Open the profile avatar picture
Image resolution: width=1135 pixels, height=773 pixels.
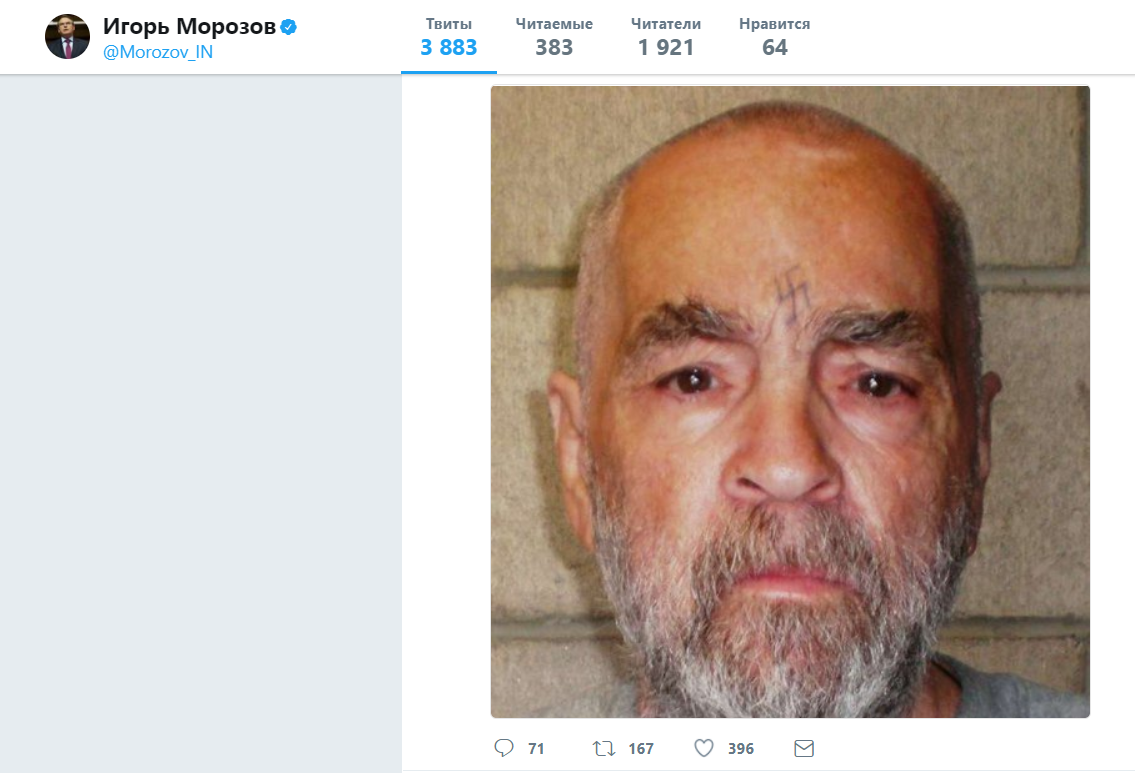click(67, 36)
